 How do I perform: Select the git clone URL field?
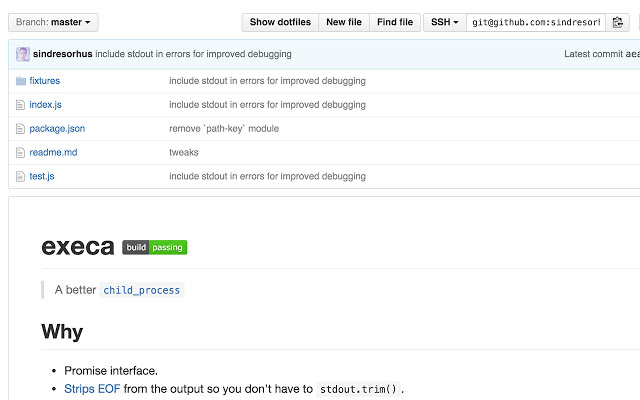[535, 22]
